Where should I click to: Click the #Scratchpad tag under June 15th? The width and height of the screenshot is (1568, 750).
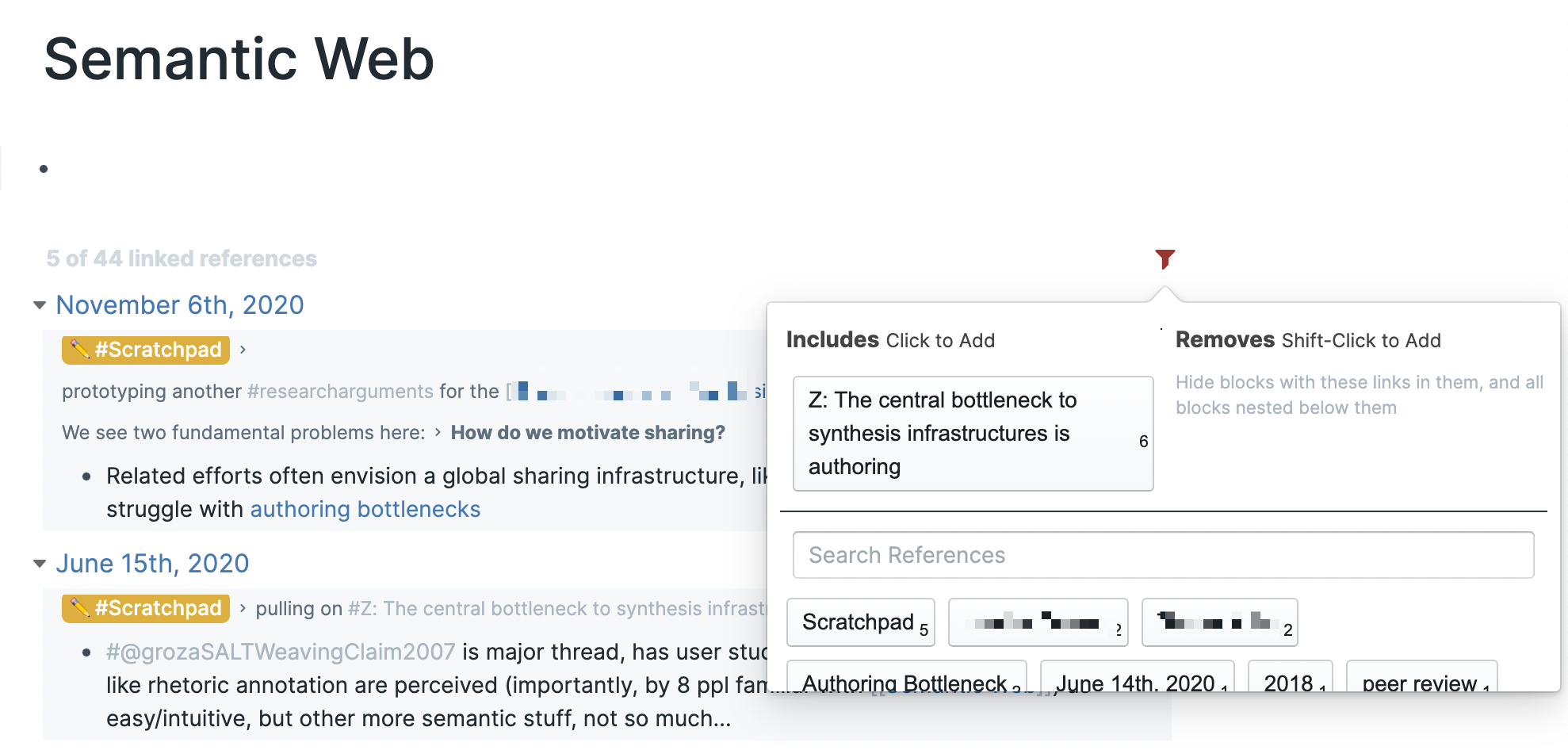[x=146, y=608]
